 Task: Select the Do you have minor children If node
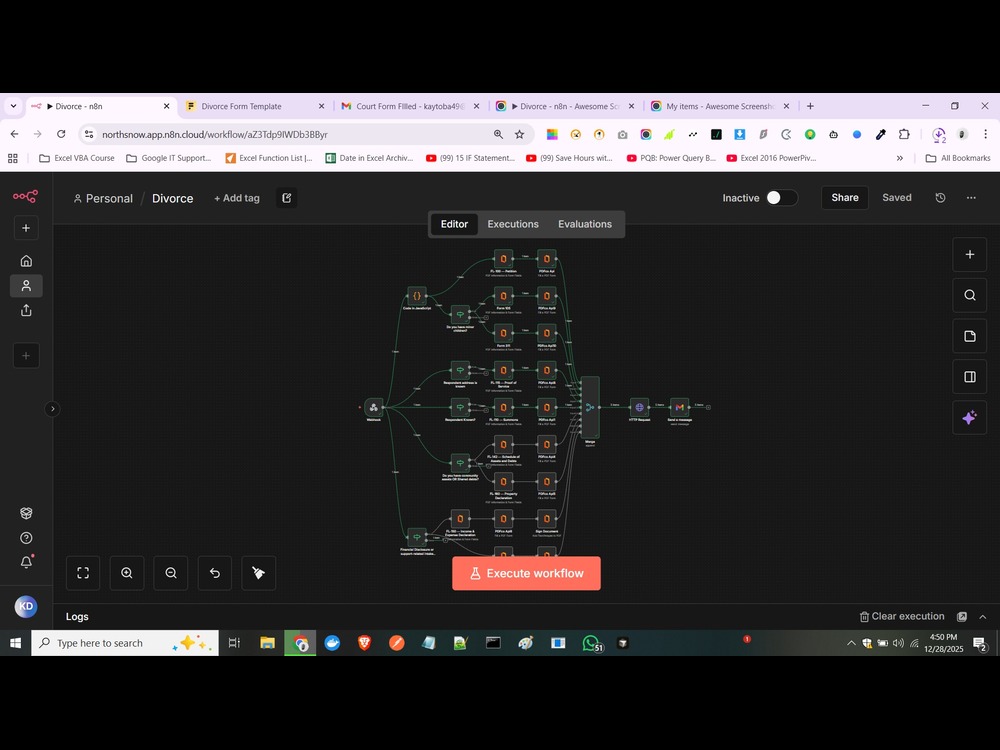[x=460, y=314]
